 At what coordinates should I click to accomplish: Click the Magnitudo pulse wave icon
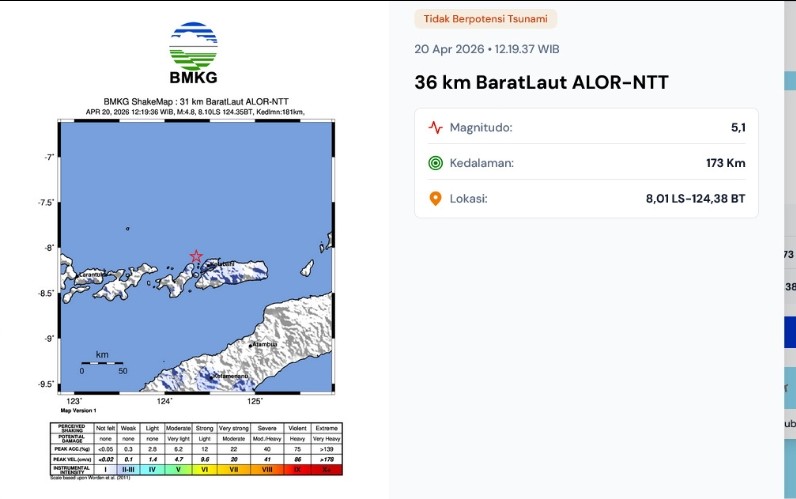(x=435, y=128)
